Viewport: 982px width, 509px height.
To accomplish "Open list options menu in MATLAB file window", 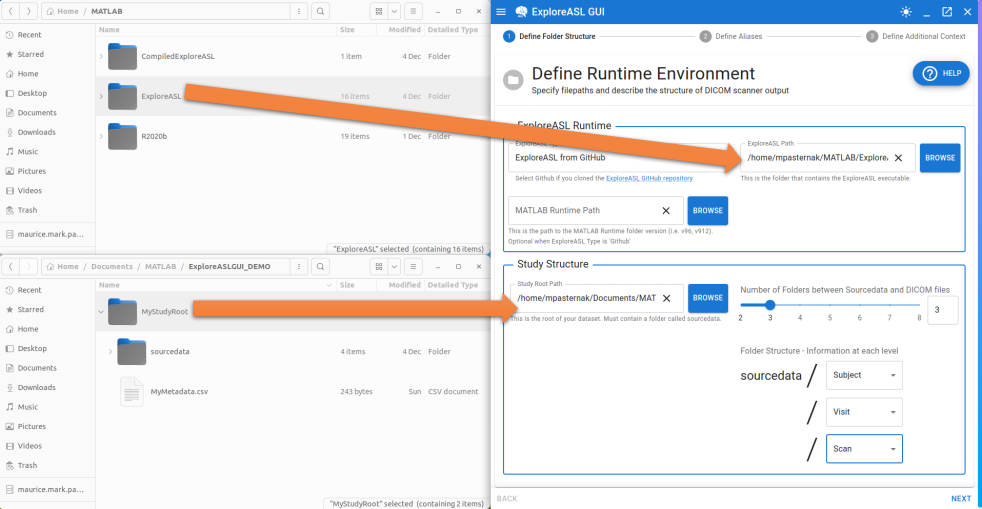I will (x=413, y=11).
